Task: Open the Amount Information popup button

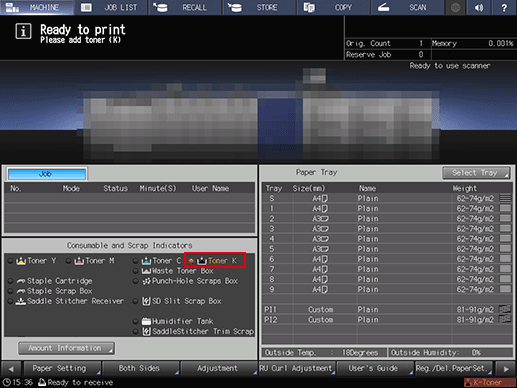Action: [x=66, y=348]
